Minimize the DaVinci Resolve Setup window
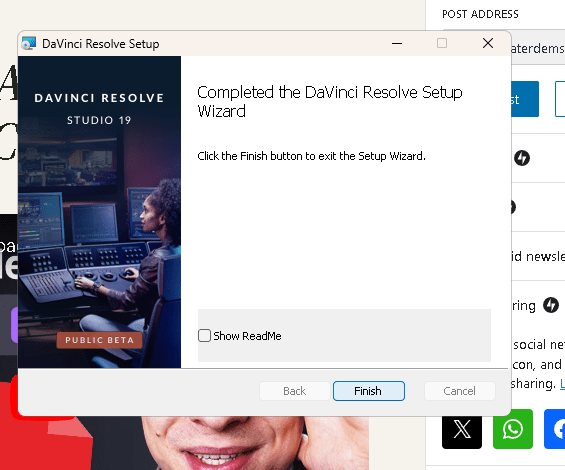Image resolution: width=565 pixels, height=470 pixels. pos(397,43)
